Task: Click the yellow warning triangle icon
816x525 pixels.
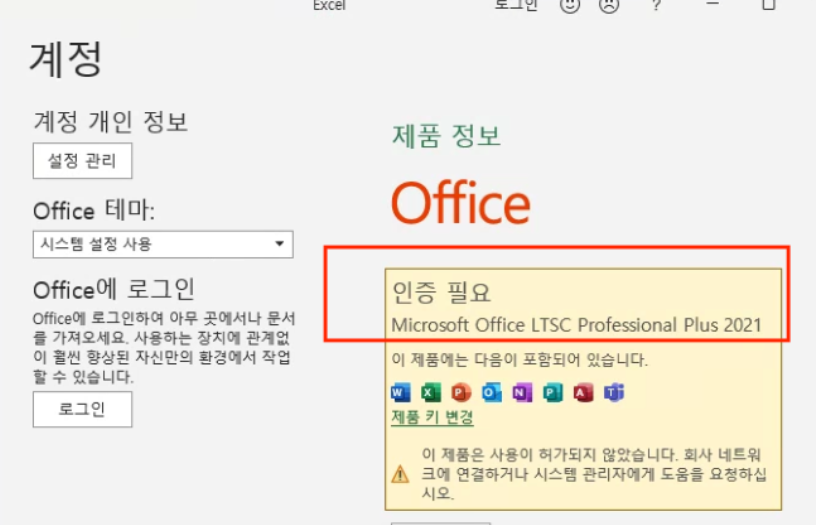Action: (400, 474)
